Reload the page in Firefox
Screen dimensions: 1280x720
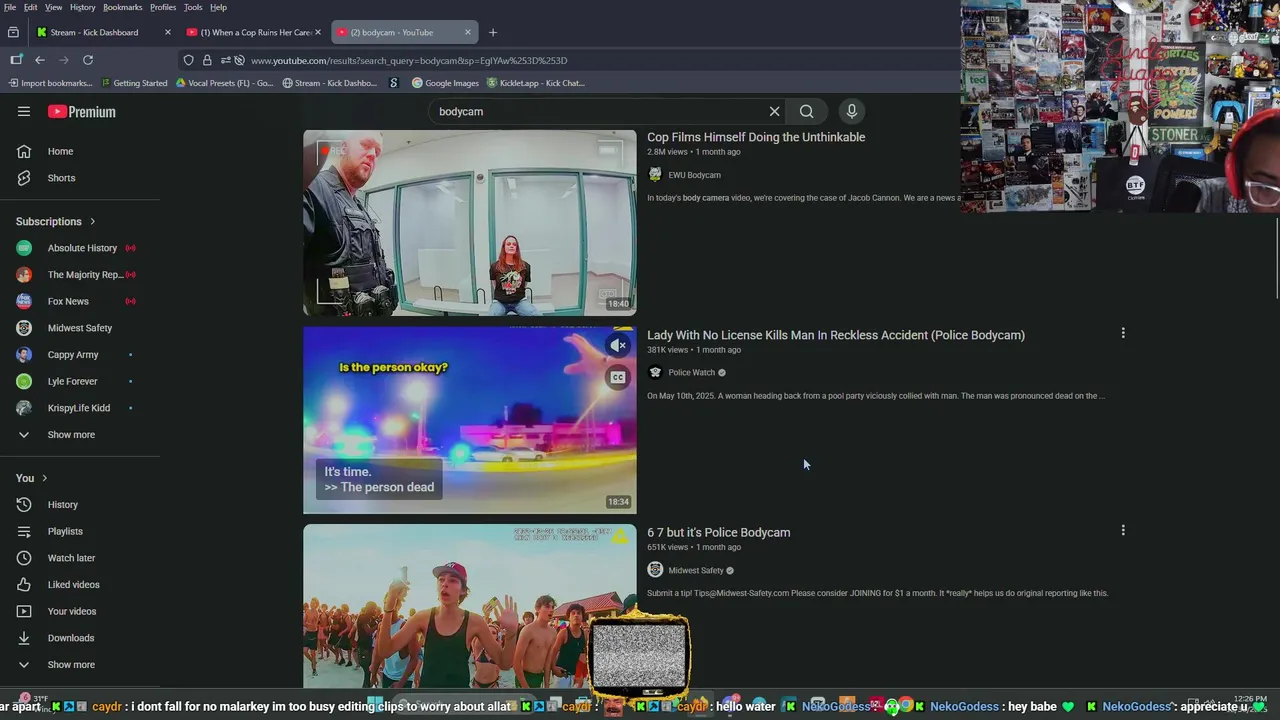[x=88, y=60]
